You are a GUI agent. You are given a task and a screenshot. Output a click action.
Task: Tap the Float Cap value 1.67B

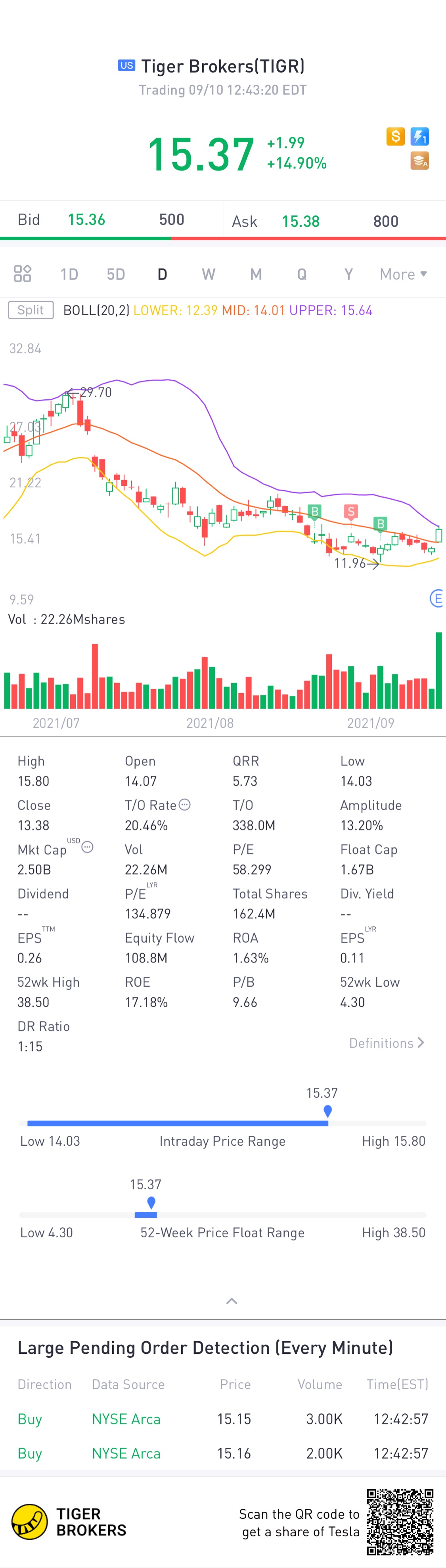357,869
